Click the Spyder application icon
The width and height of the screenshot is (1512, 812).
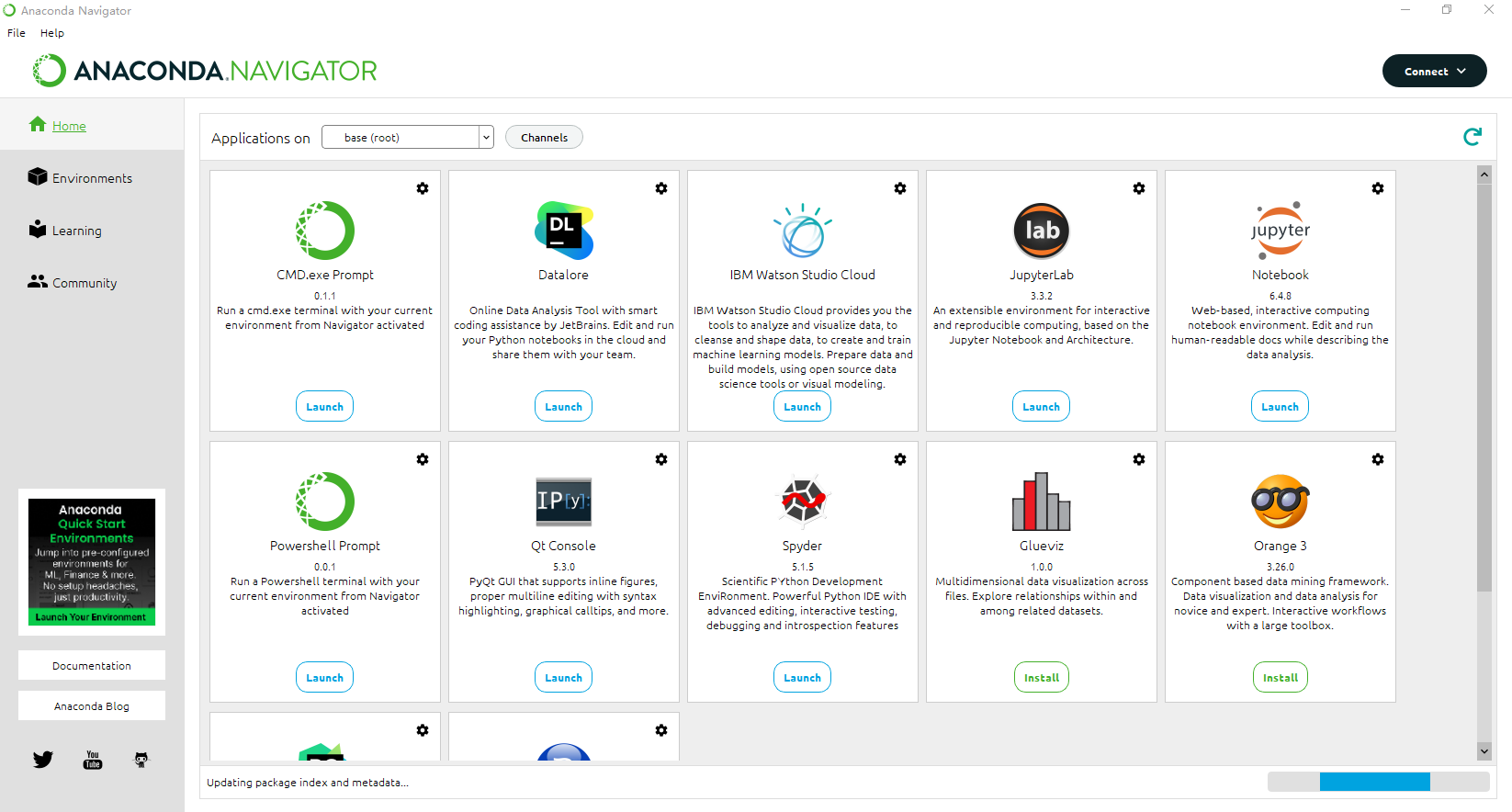802,502
